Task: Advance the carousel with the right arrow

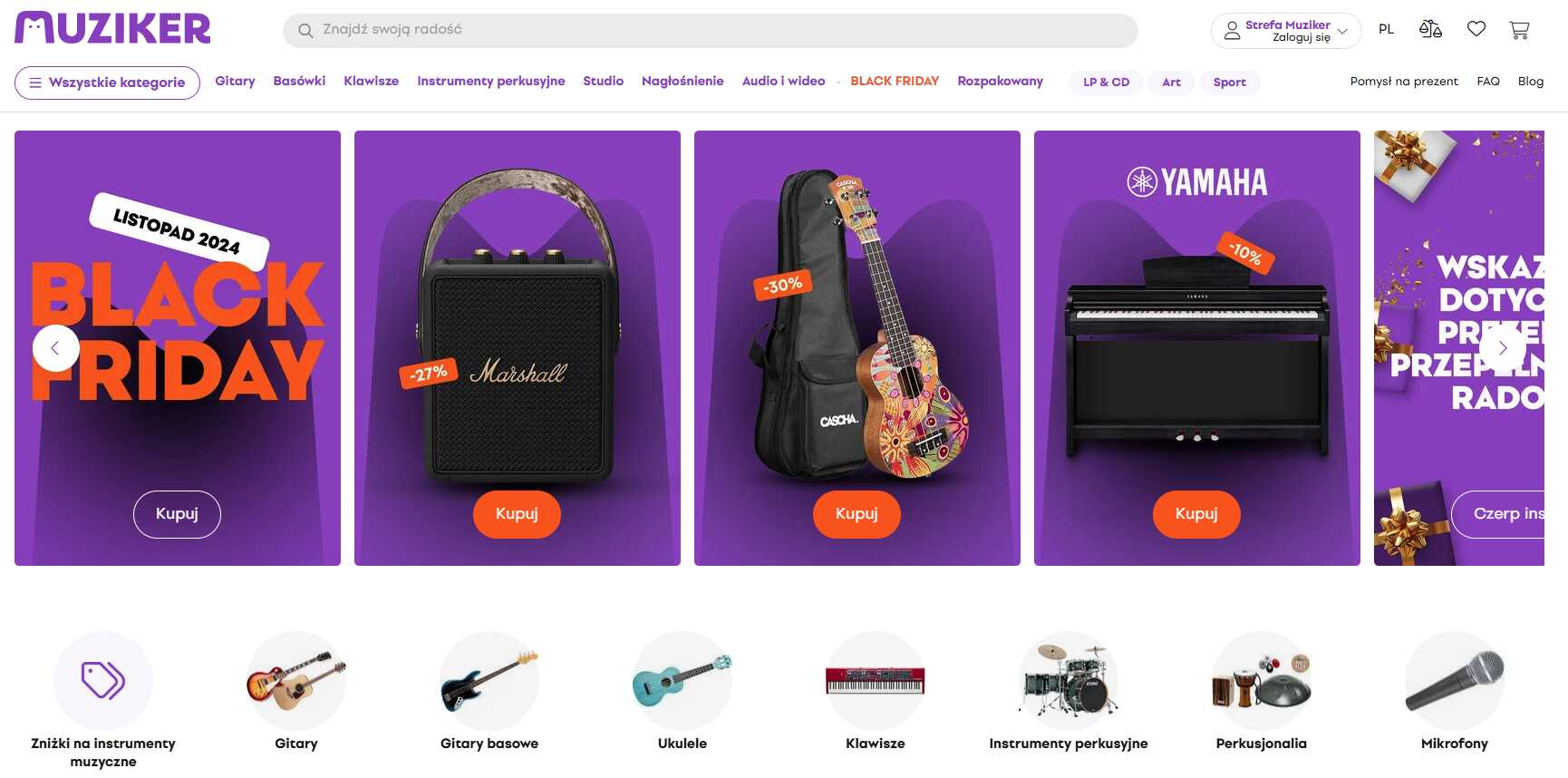Action: 1503,348
